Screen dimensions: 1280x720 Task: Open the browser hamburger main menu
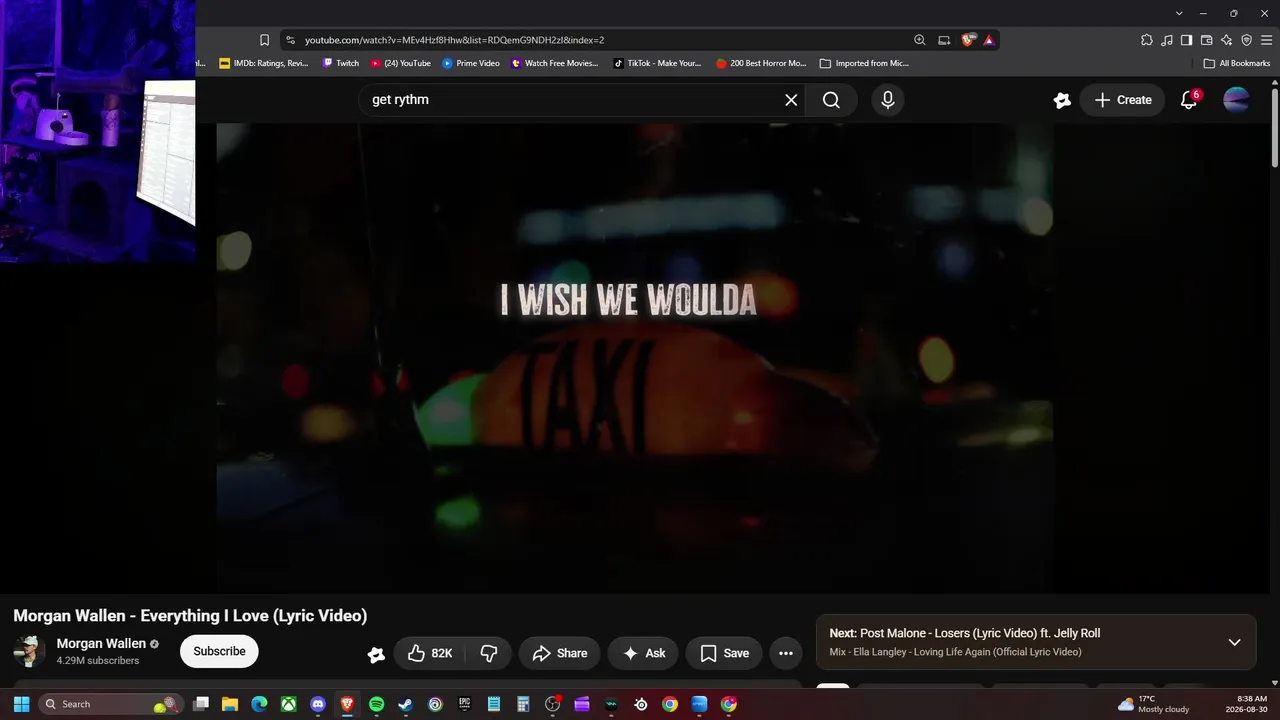pyautogui.click(x=1266, y=40)
